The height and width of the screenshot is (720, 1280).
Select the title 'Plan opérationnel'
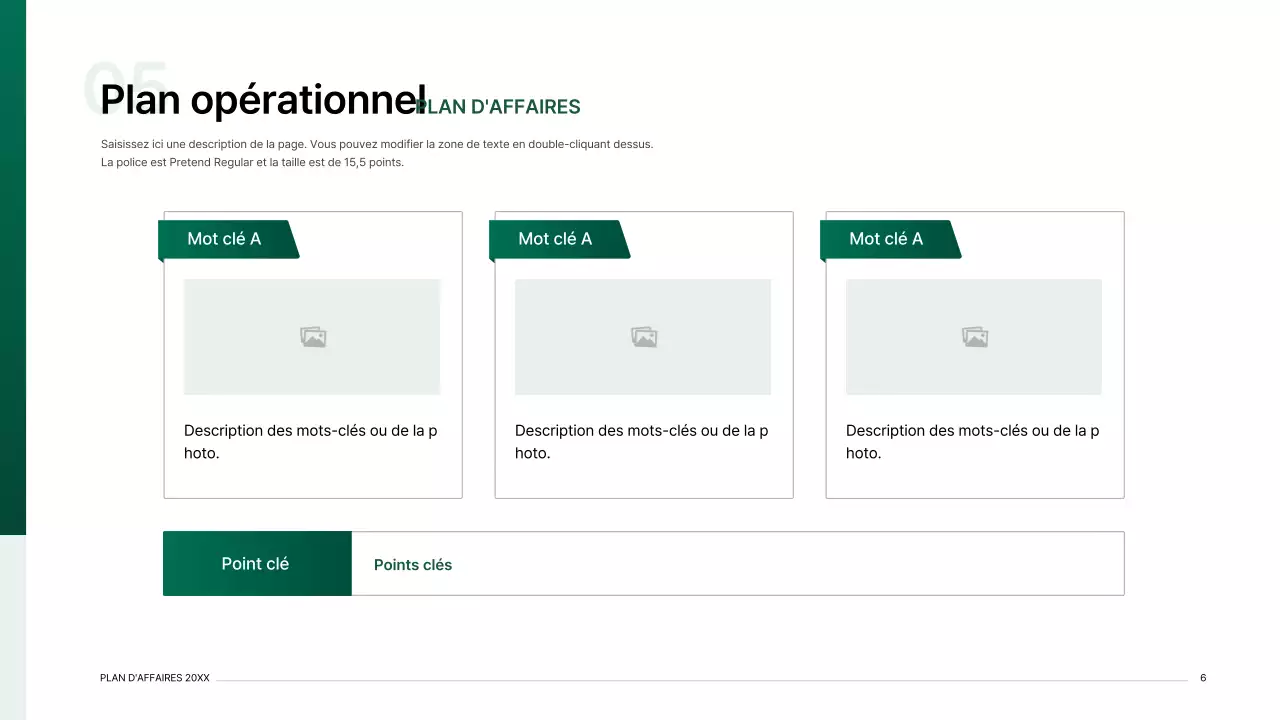click(x=261, y=99)
